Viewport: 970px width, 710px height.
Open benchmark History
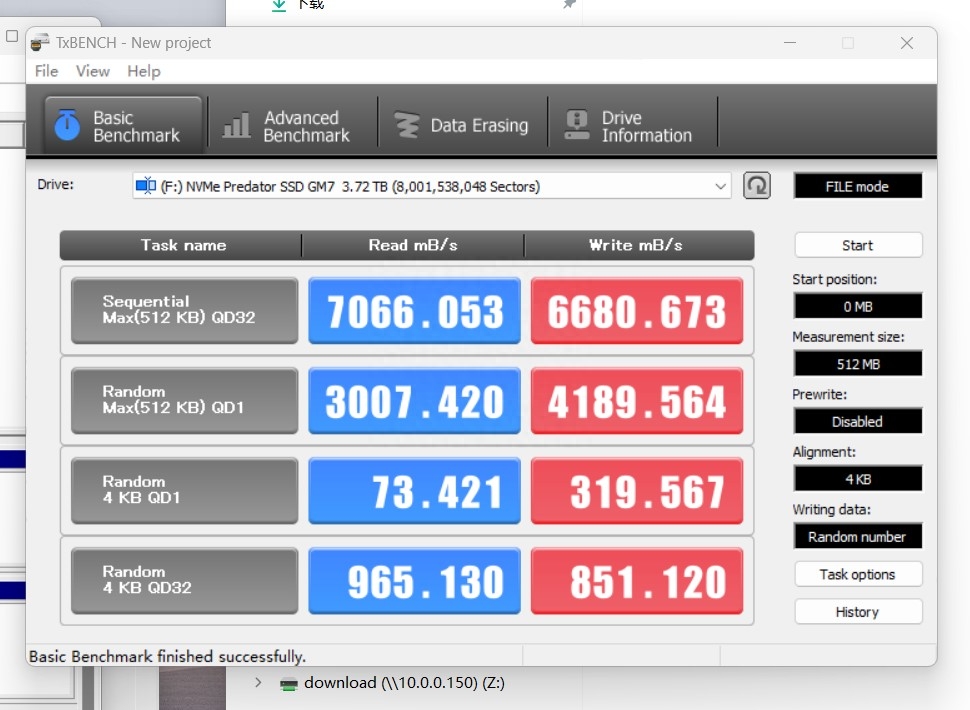click(858, 612)
